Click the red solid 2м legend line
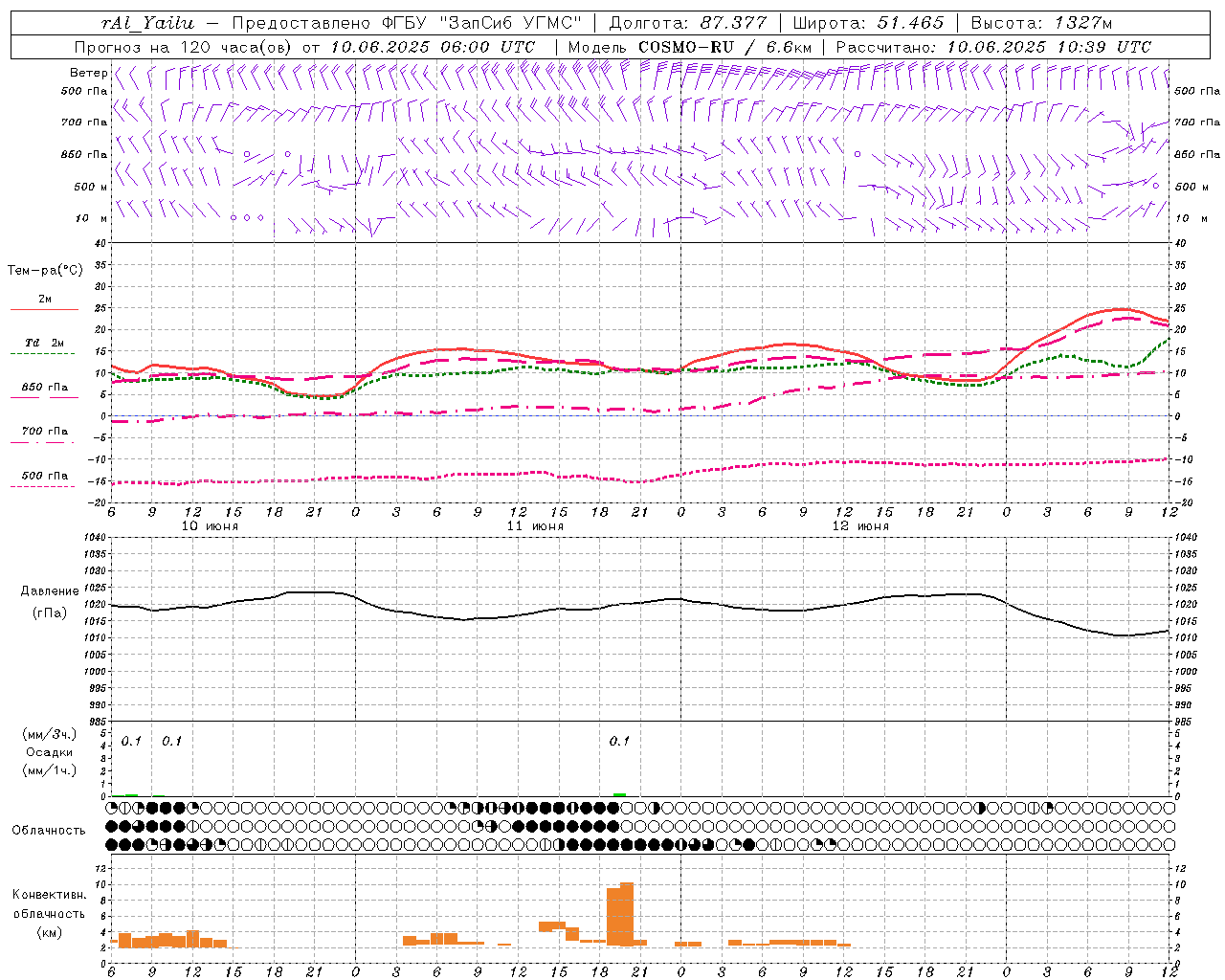This screenshot has height=980, width=1225. [44, 310]
